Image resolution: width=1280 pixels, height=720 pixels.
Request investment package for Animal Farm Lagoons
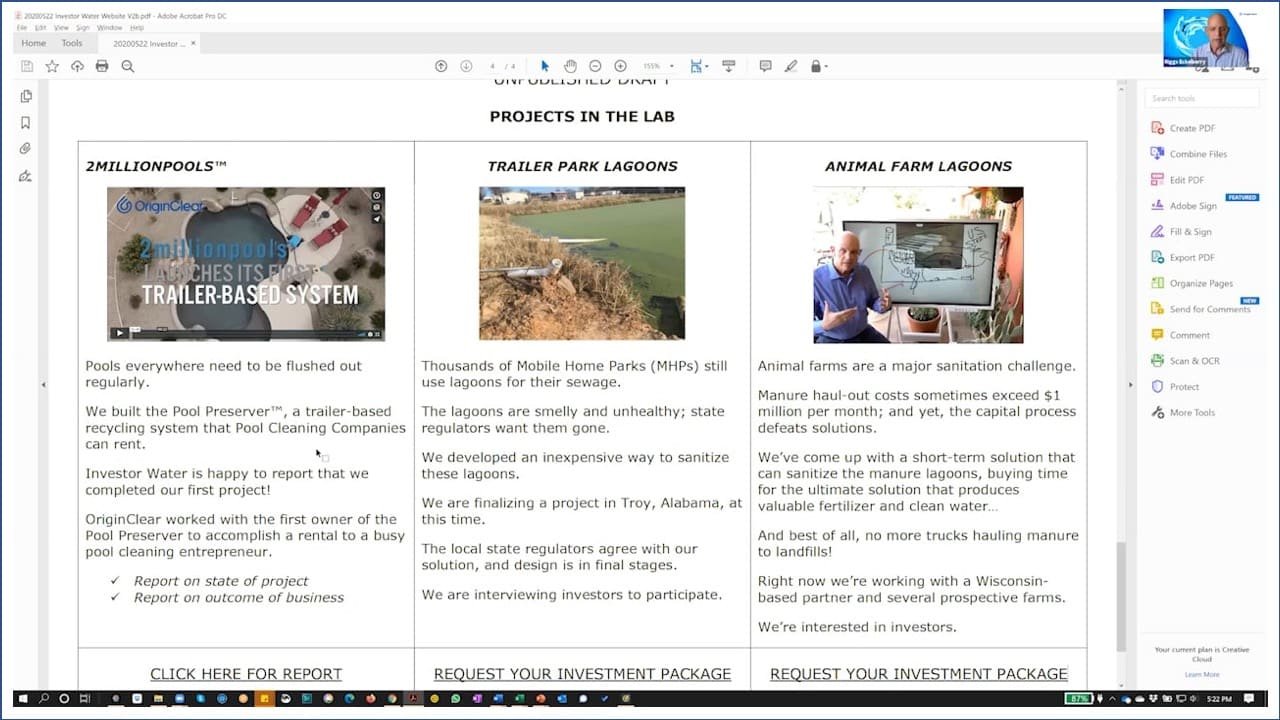pos(918,674)
